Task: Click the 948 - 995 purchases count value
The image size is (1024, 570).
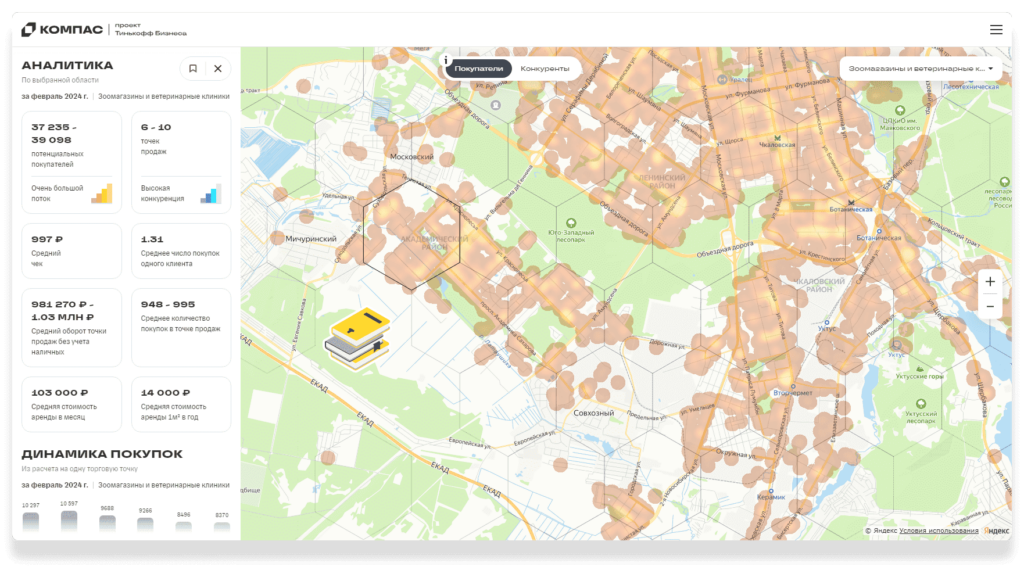Action: [168, 305]
